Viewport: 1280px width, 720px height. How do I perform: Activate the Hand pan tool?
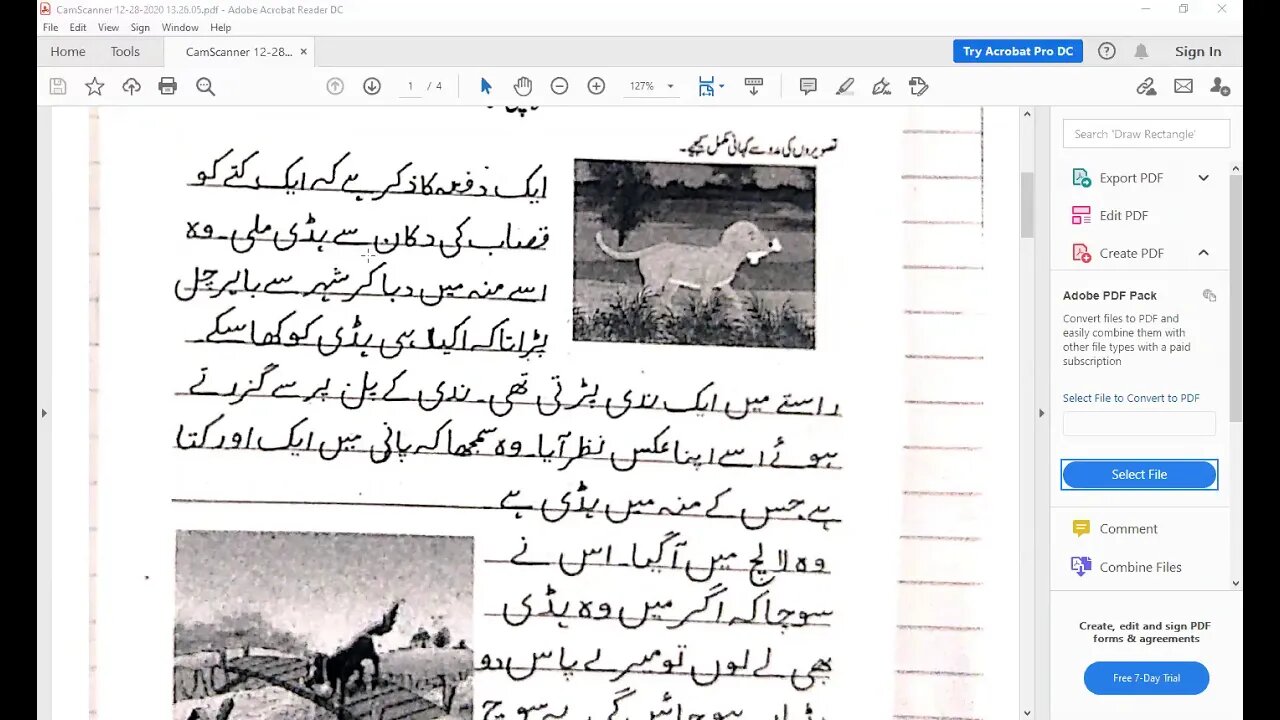[x=522, y=87]
